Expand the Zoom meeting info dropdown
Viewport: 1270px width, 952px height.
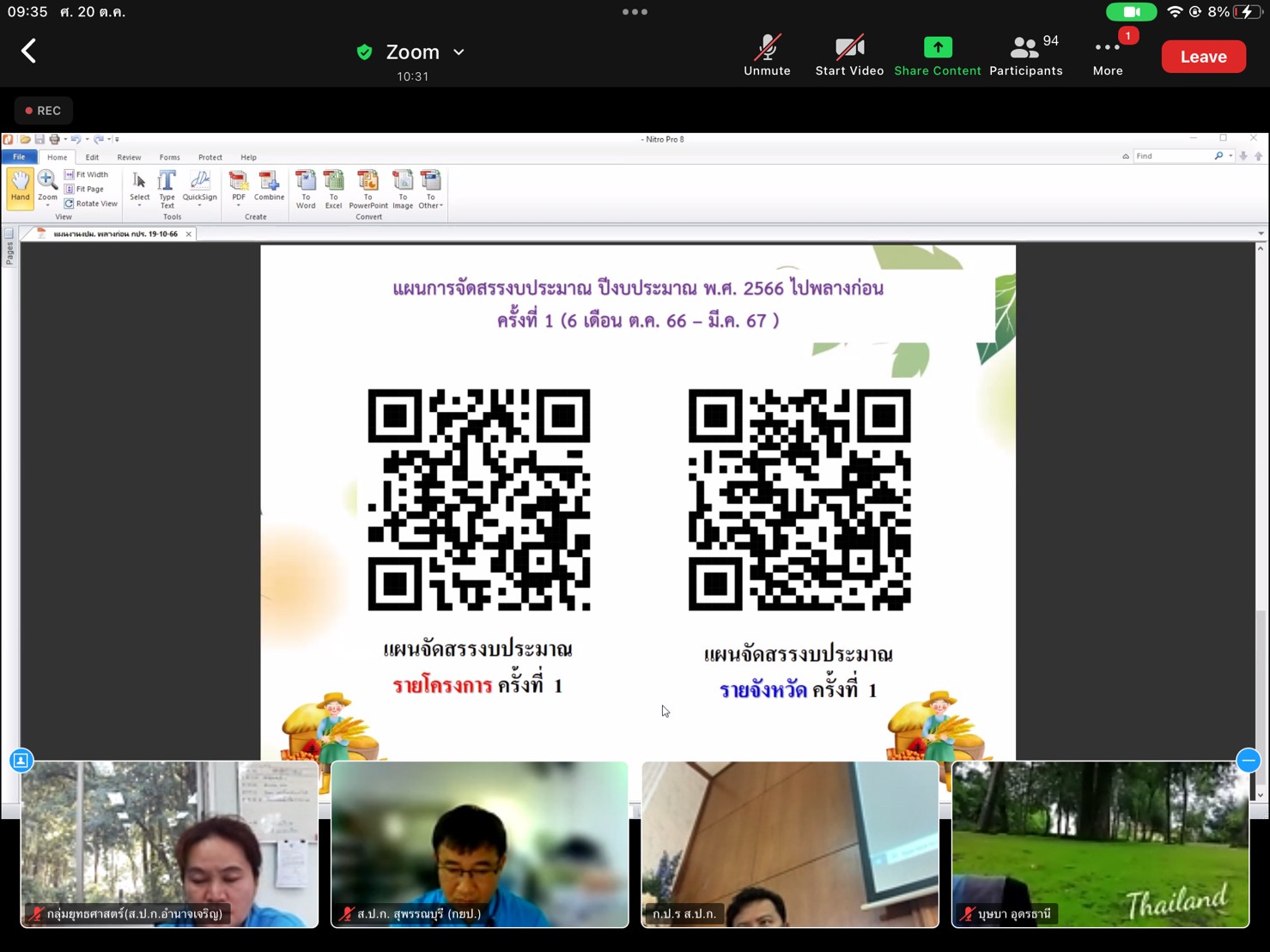459,52
